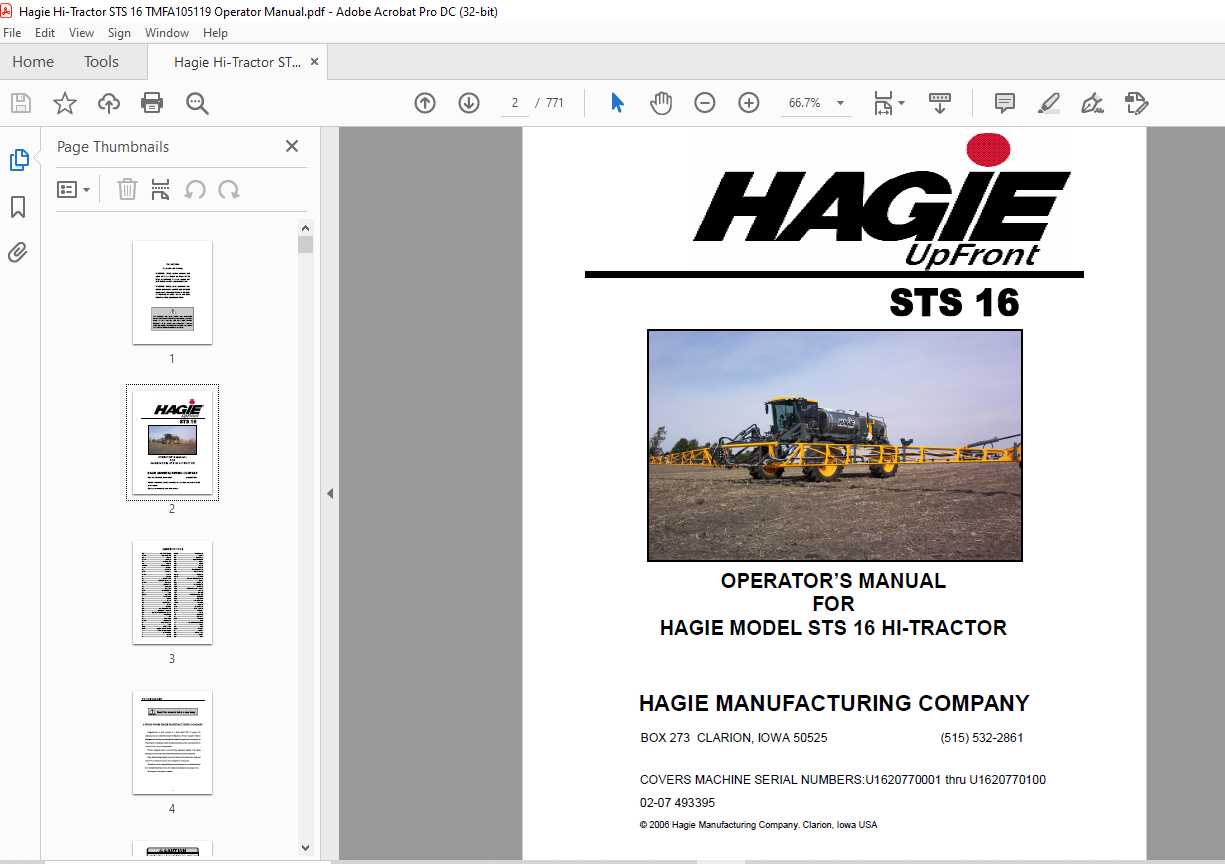Zoom out with the minus icon

pyautogui.click(x=705, y=103)
